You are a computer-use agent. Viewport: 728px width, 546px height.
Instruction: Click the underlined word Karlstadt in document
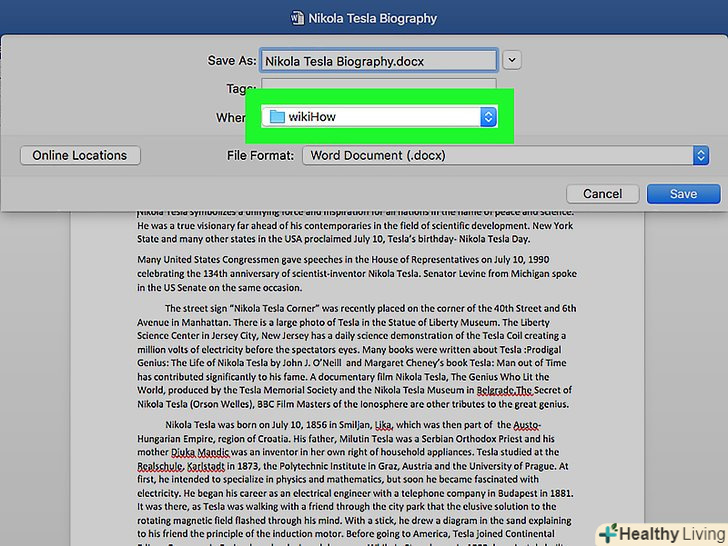coord(206,466)
